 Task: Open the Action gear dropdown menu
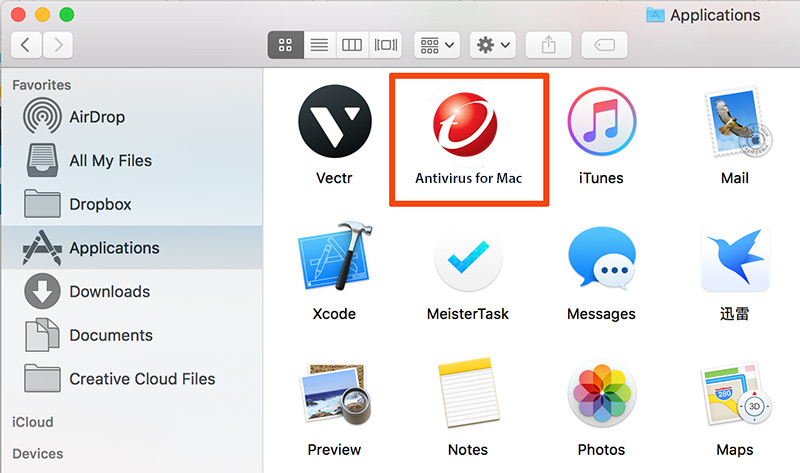tap(493, 45)
